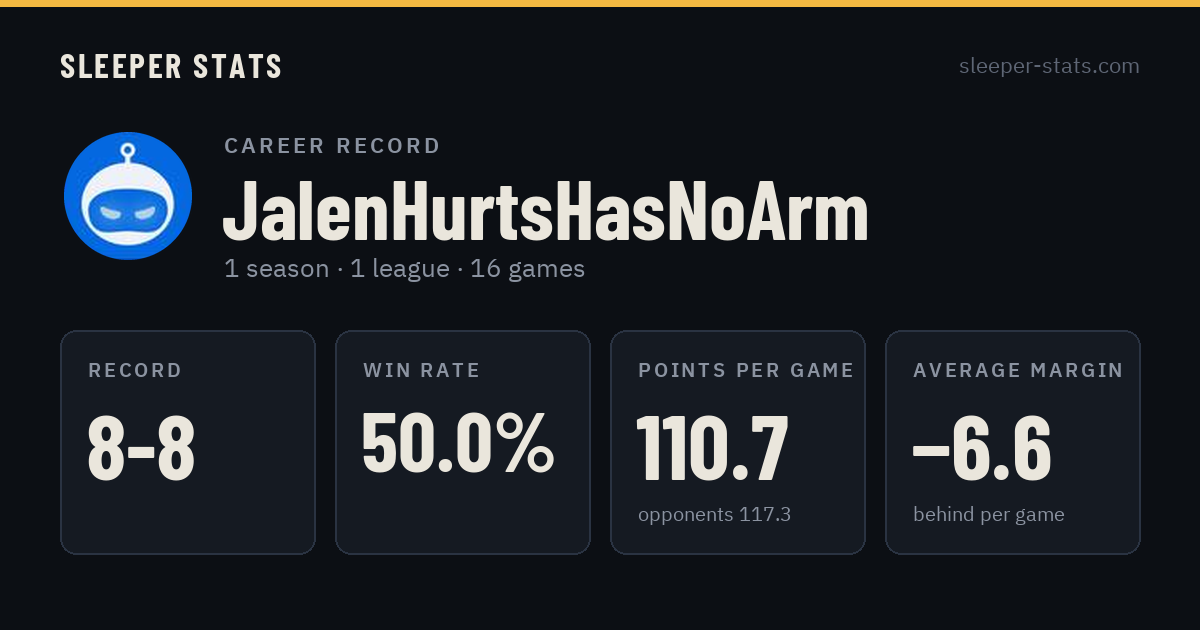Click the SLEEPER STATS logo text
Screen dimensions: 1200x630
(171, 67)
